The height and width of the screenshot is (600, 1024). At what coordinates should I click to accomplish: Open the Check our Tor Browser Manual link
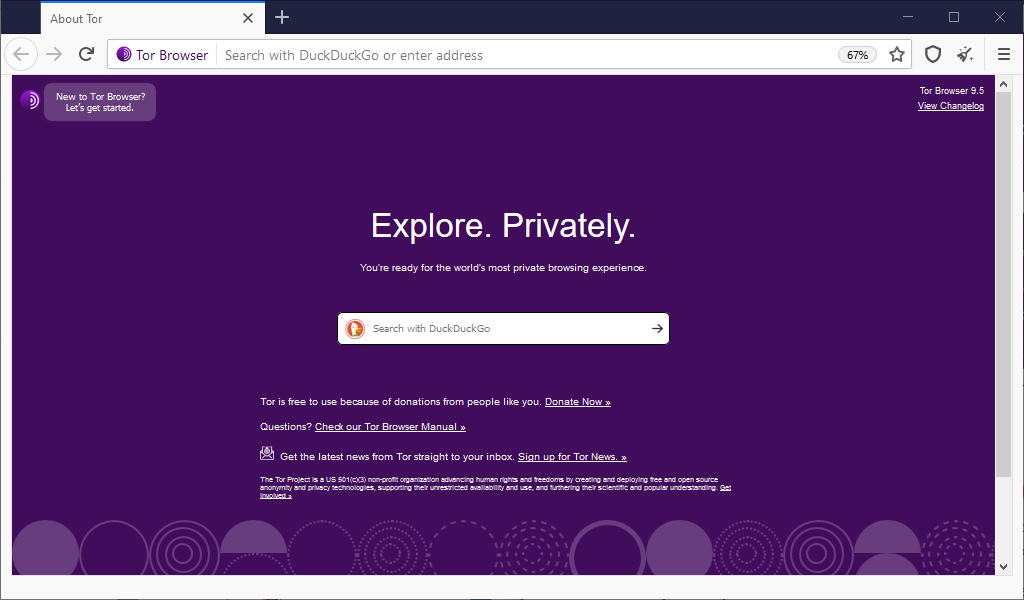[390, 426]
